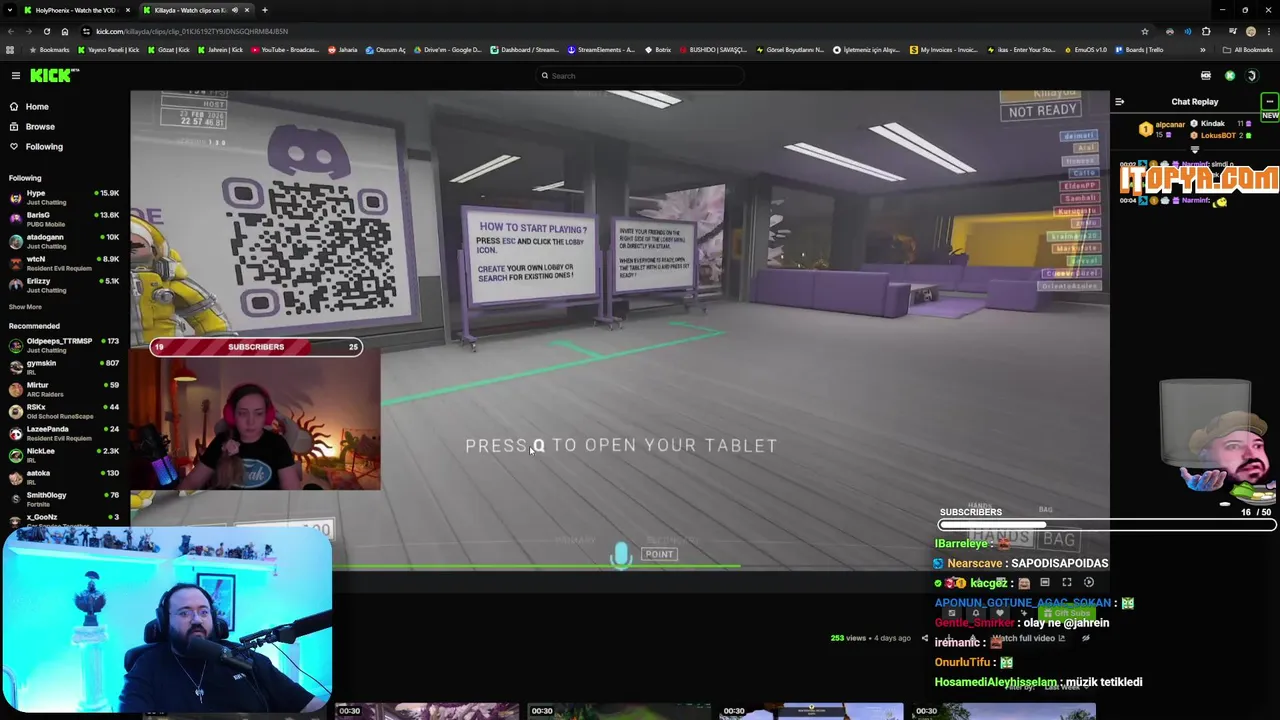Click the Kick wallet icon in header
Viewport: 1280px width, 720px height.
pyautogui.click(x=1206, y=76)
